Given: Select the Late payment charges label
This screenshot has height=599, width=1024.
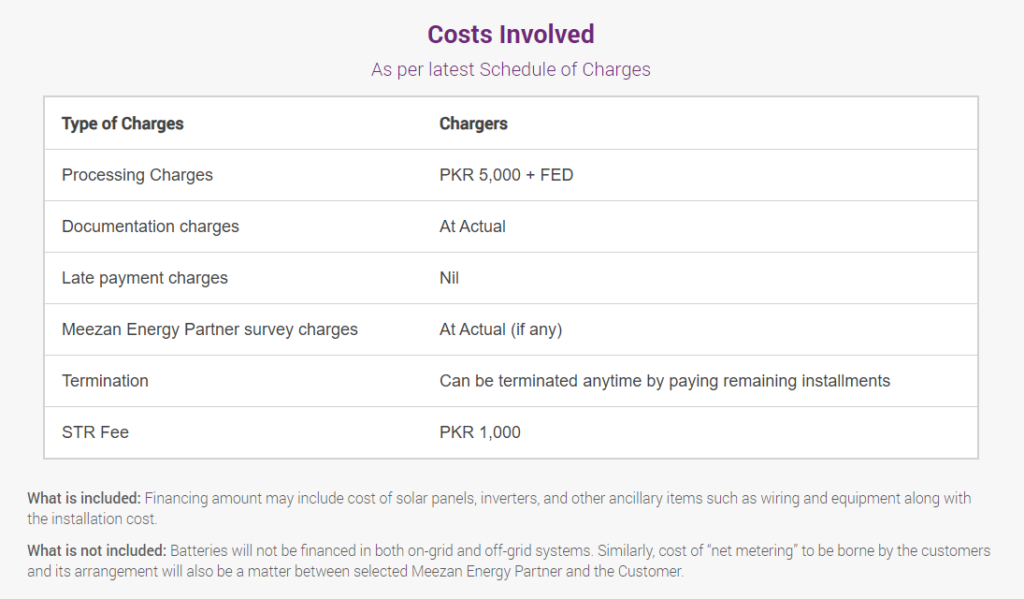Looking at the screenshot, I should [x=144, y=278].
